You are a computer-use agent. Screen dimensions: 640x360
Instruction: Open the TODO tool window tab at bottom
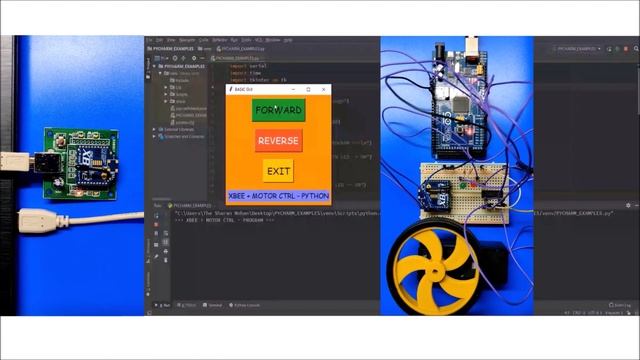tap(187, 305)
